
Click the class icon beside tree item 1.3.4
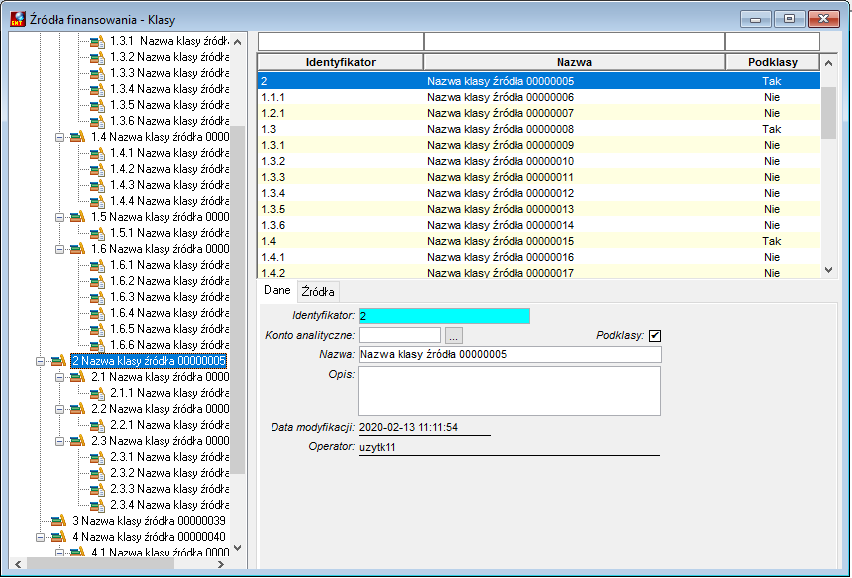(x=97, y=90)
